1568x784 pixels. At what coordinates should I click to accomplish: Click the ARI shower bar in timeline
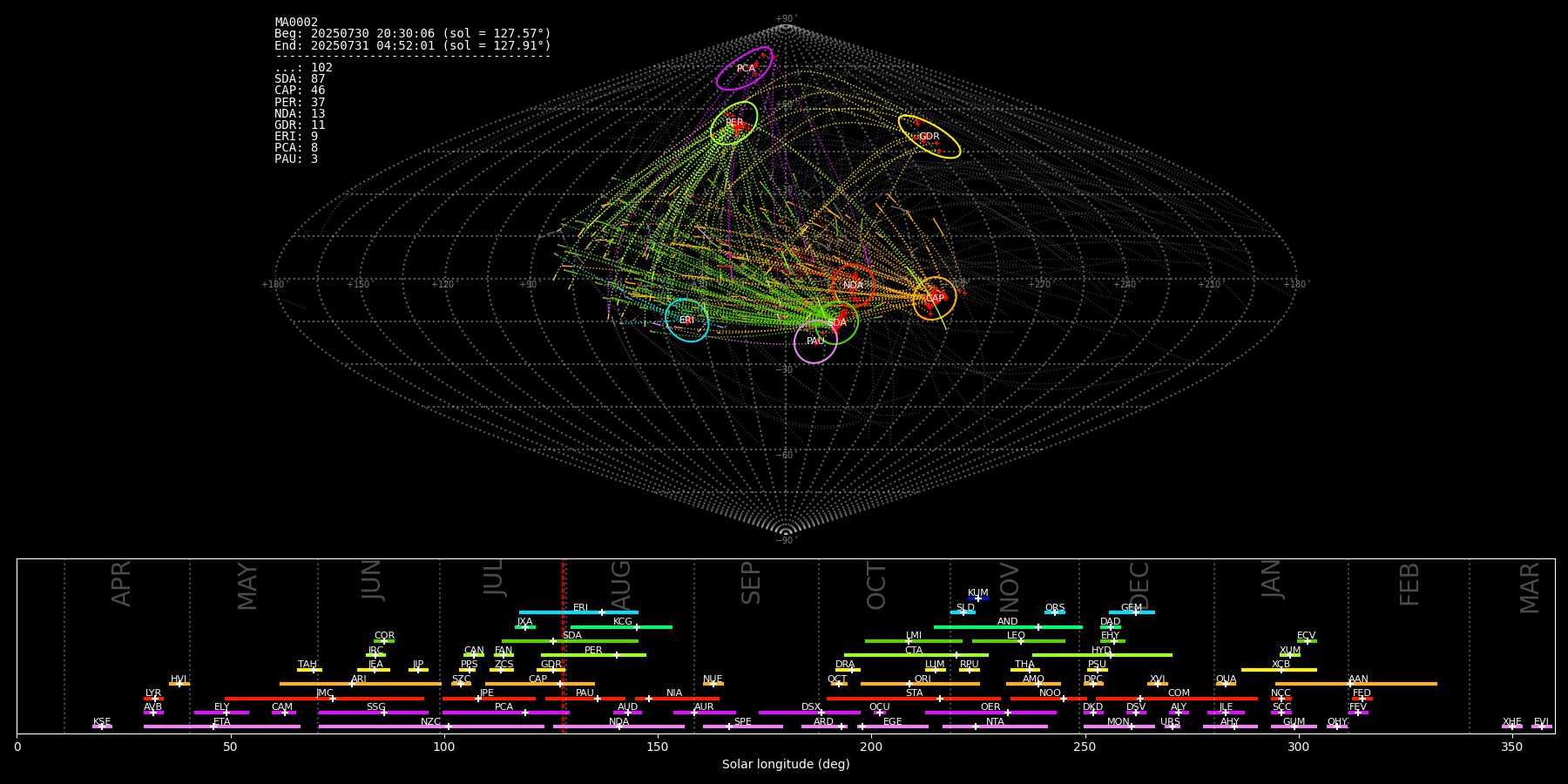click(x=360, y=684)
